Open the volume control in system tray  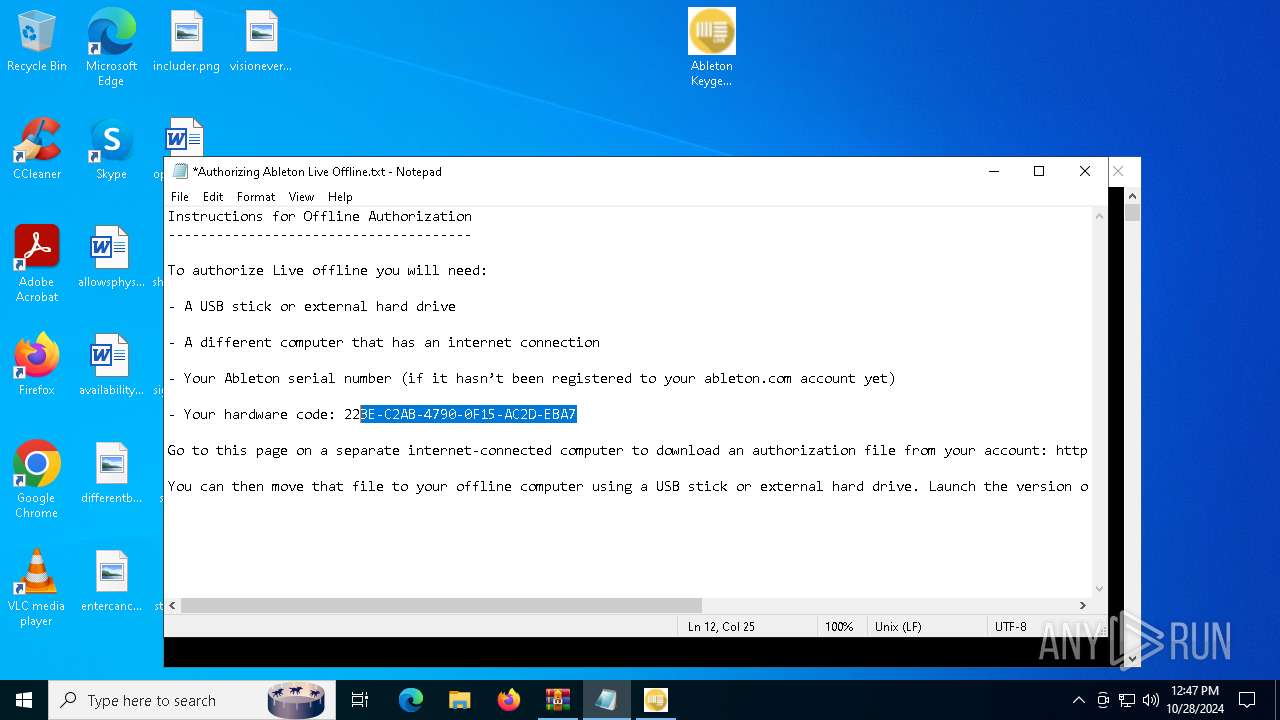[x=1150, y=700]
